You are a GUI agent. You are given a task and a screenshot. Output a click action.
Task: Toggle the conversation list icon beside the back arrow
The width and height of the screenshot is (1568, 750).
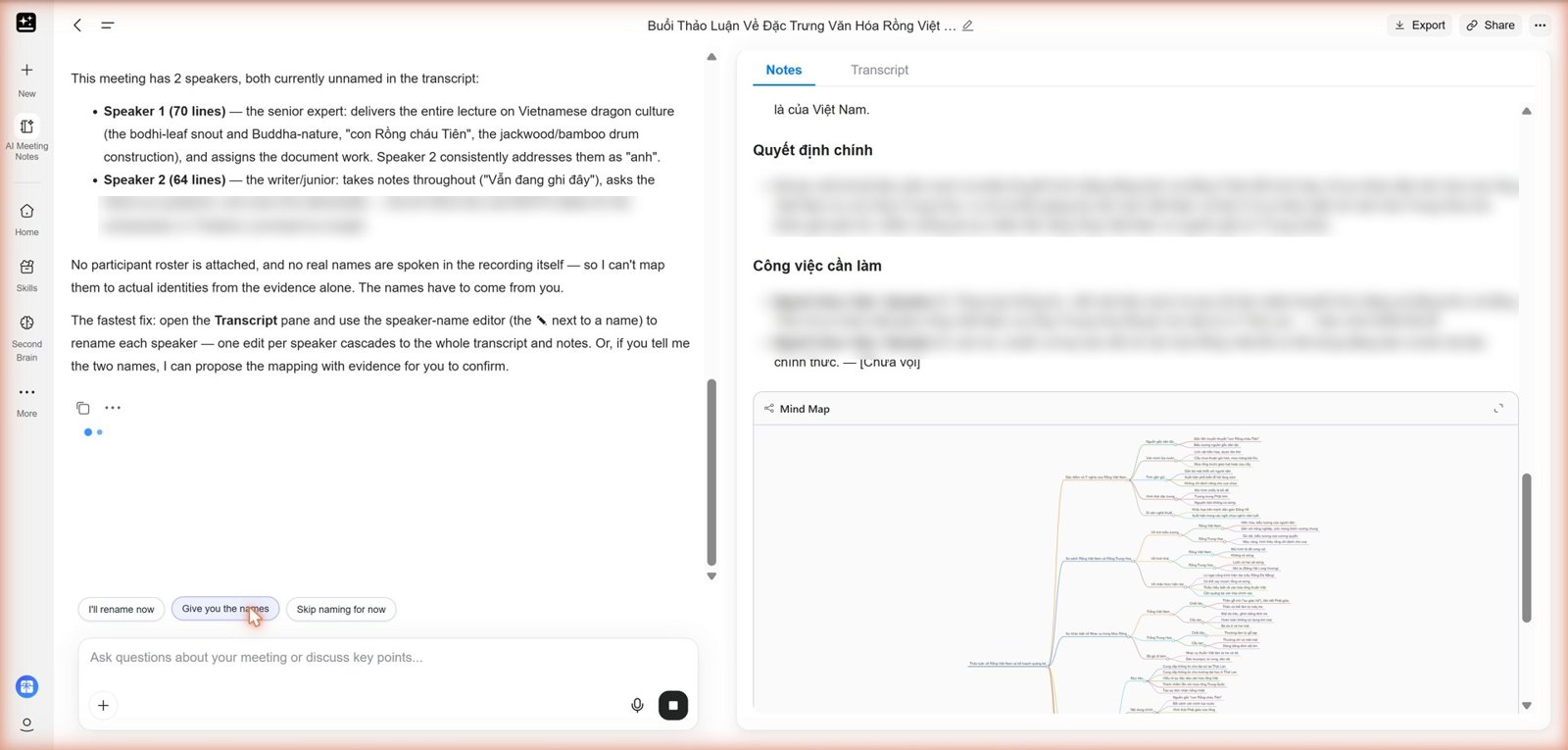108,25
